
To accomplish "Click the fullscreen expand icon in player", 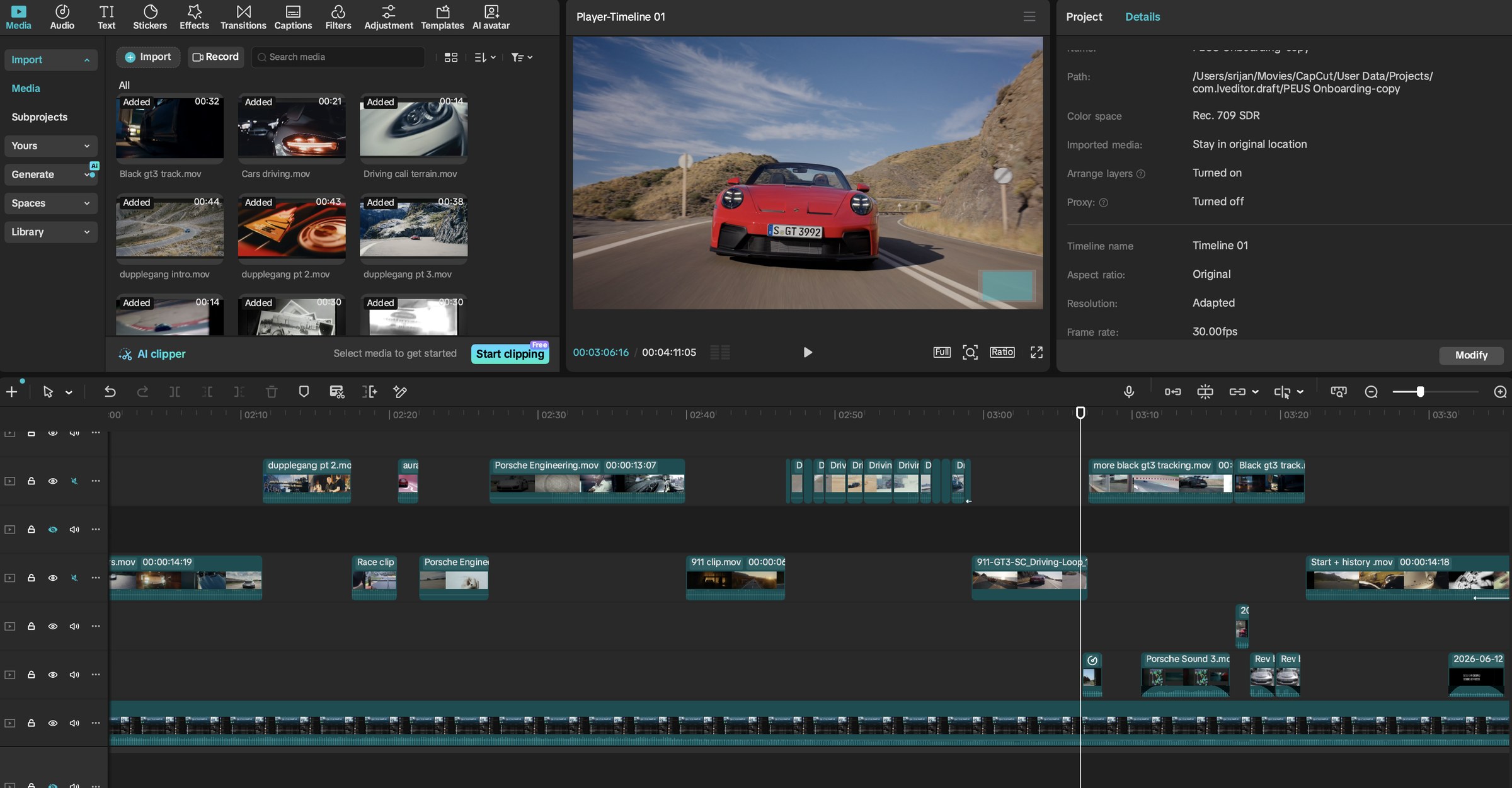I will [1036, 352].
